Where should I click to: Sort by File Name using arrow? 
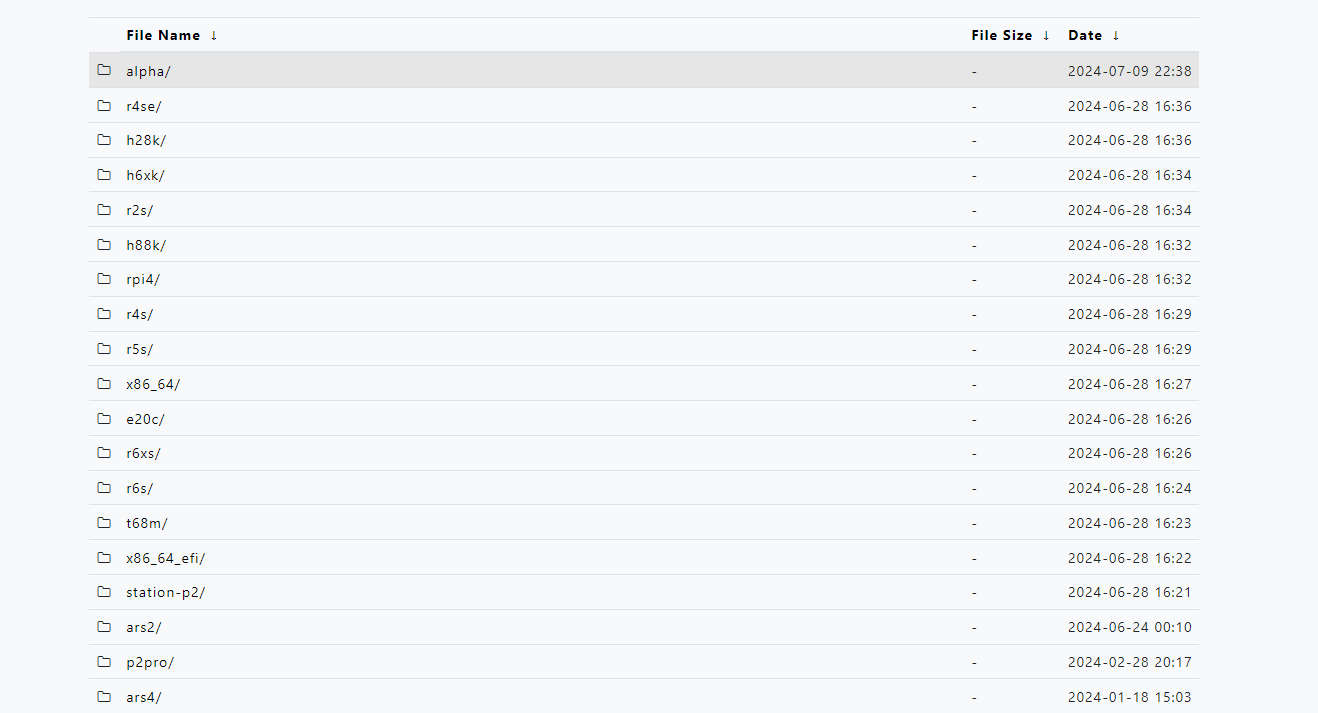[x=214, y=35]
